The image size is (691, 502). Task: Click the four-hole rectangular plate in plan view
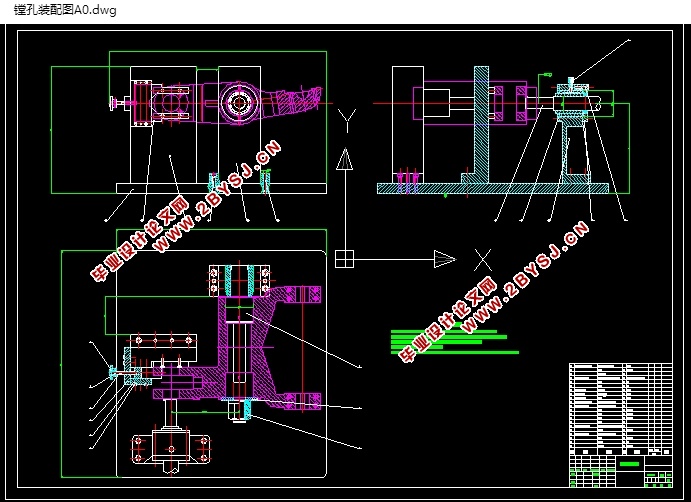tap(163, 341)
